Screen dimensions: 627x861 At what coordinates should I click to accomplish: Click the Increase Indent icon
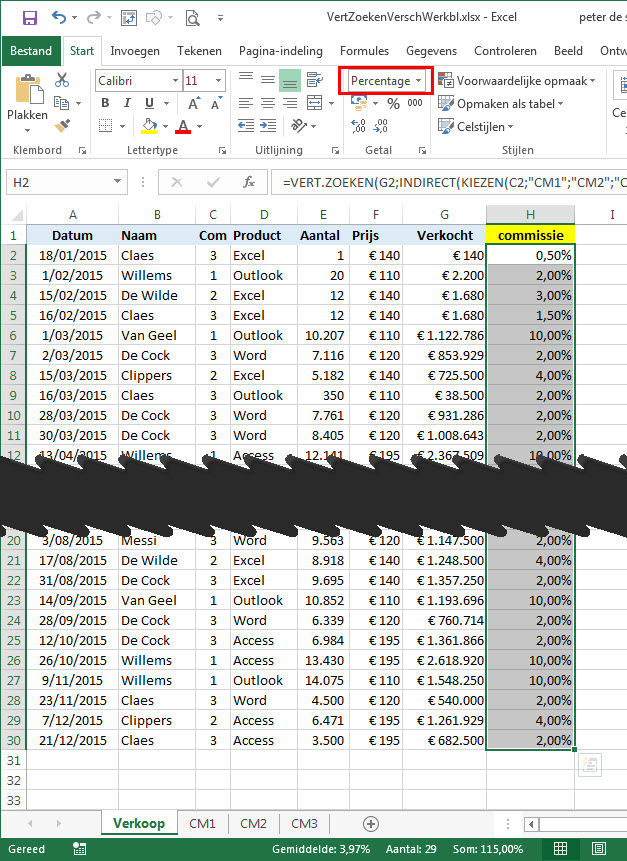click(x=268, y=126)
